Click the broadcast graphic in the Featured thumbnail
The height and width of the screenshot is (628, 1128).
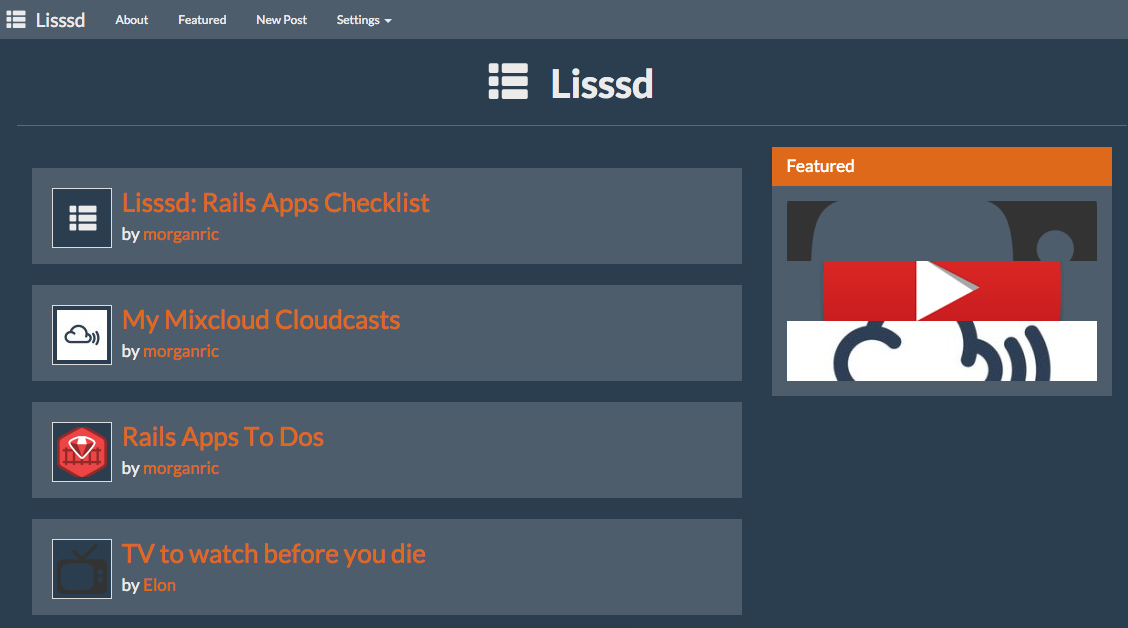point(941,352)
